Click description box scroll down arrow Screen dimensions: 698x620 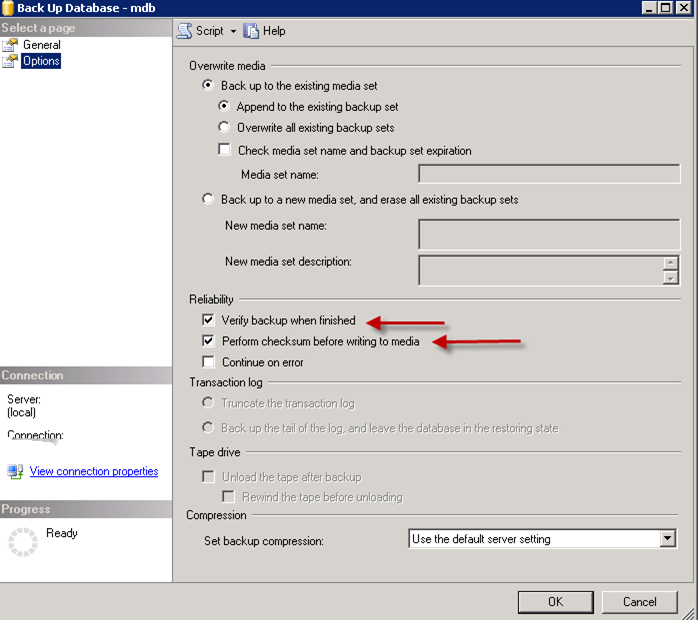point(670,278)
